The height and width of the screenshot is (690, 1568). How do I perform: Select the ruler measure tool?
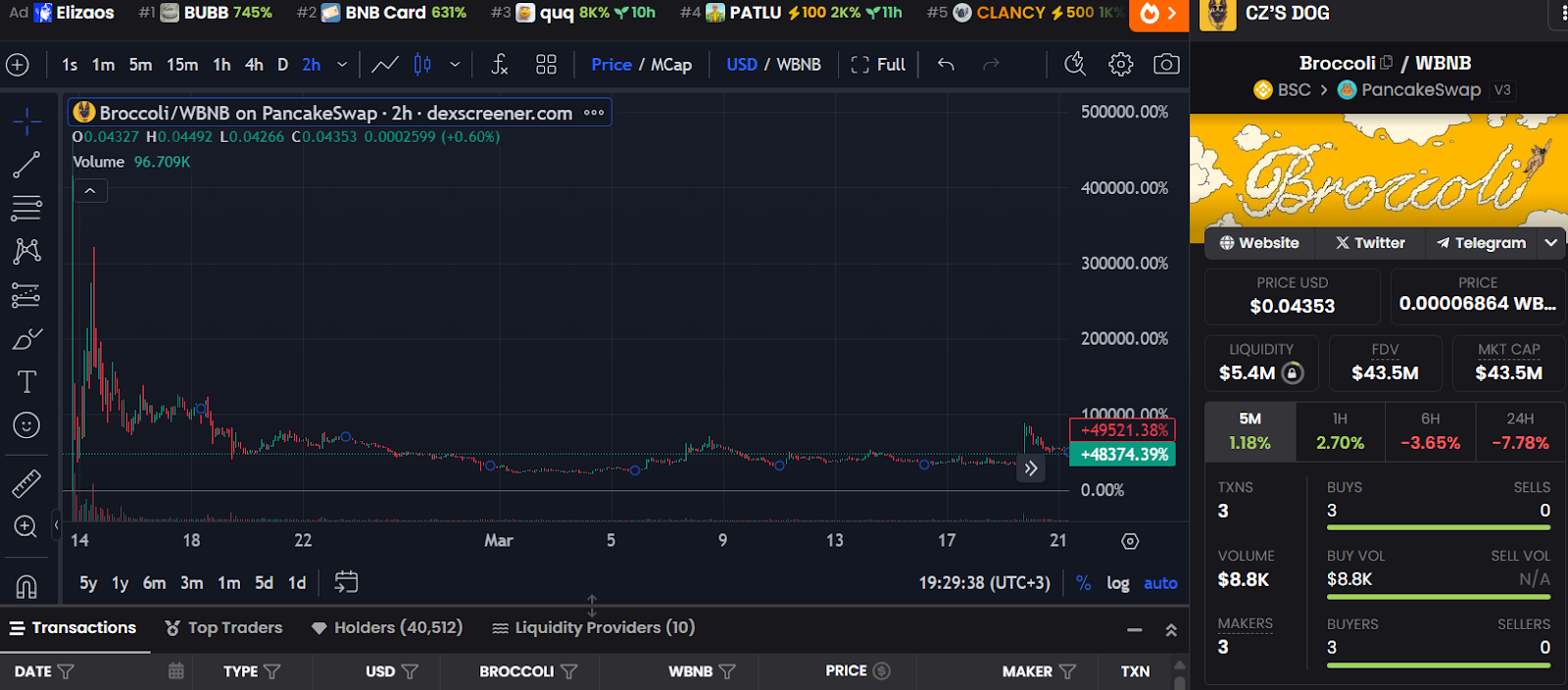[x=26, y=483]
